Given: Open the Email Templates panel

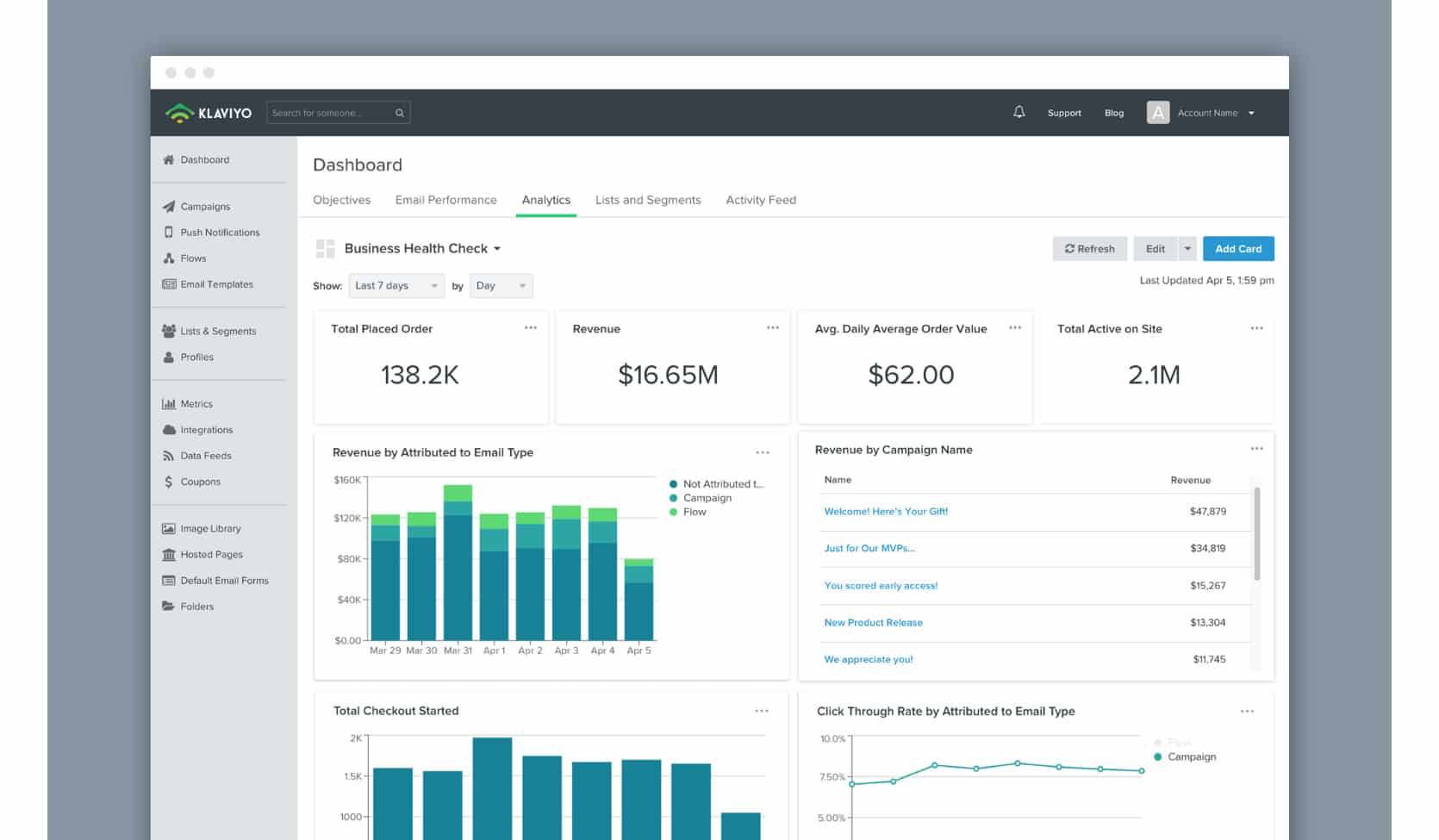Looking at the screenshot, I should pyautogui.click(x=215, y=283).
